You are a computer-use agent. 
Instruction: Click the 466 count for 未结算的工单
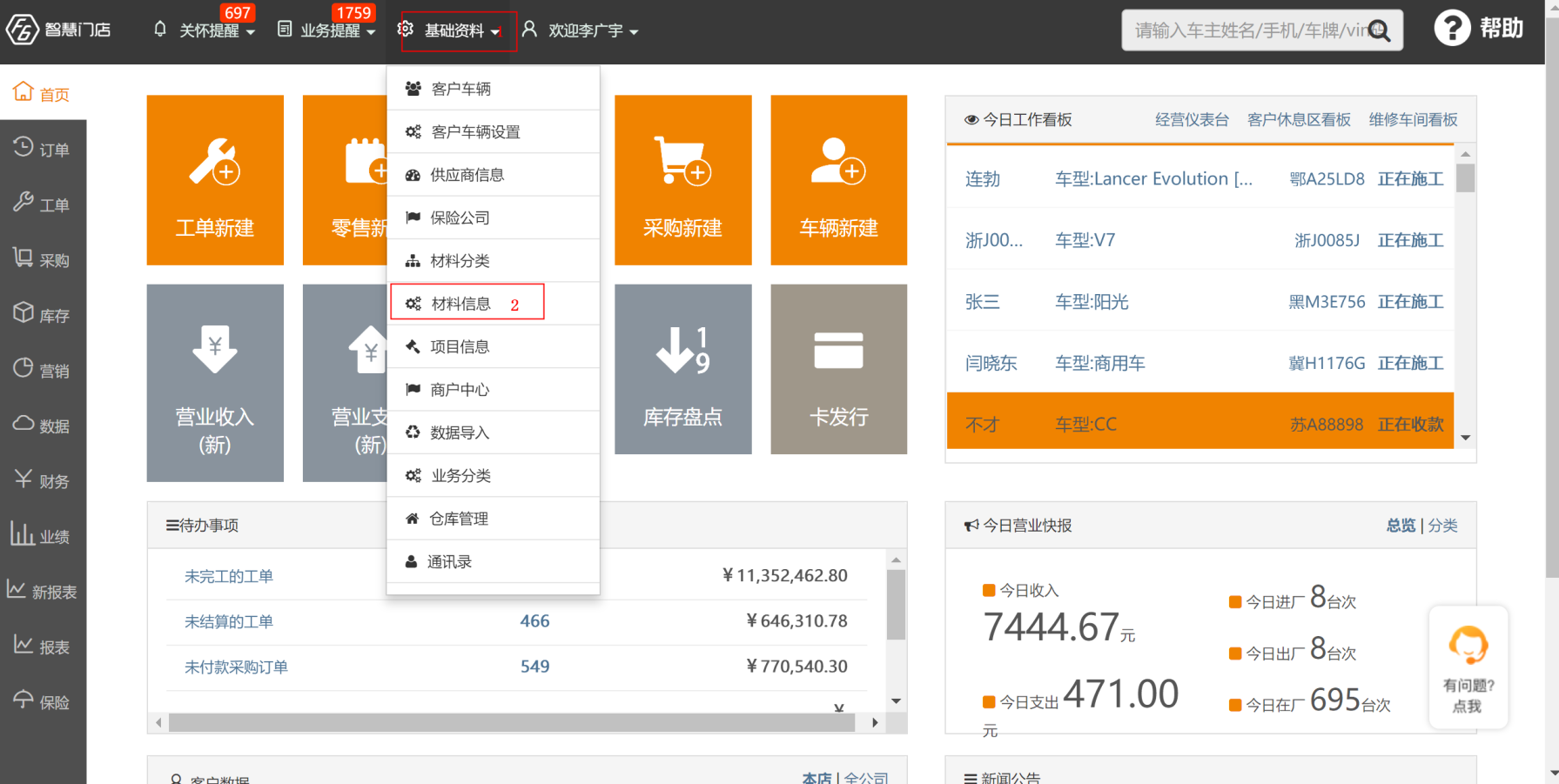pyautogui.click(x=534, y=621)
